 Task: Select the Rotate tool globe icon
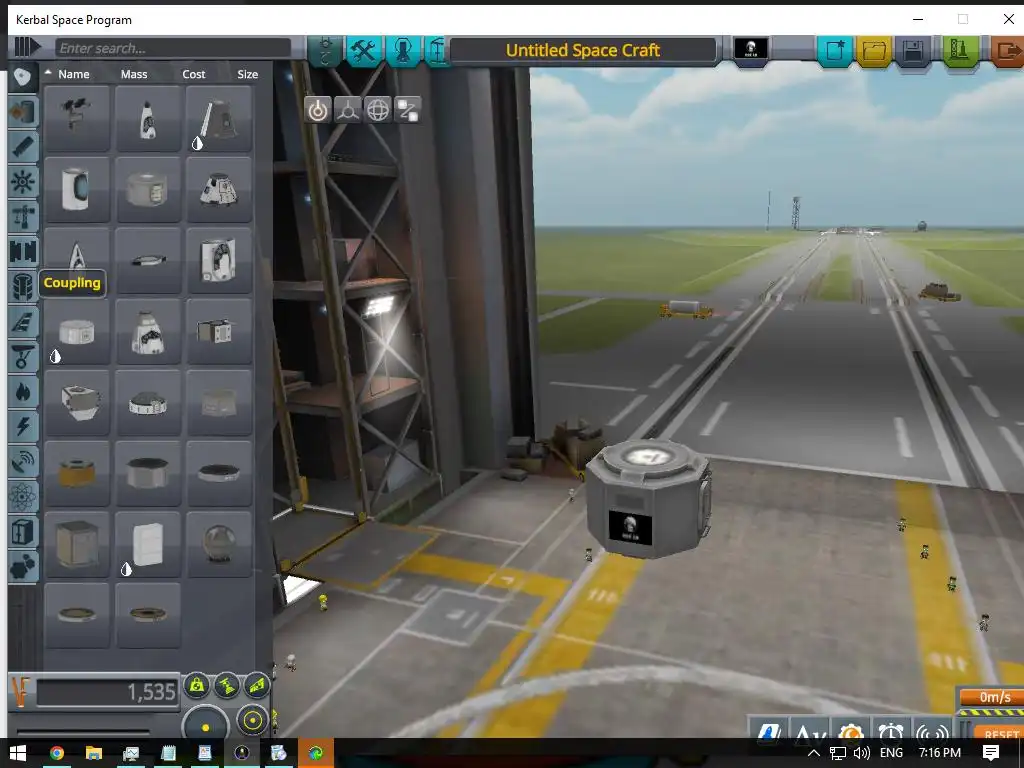377,110
